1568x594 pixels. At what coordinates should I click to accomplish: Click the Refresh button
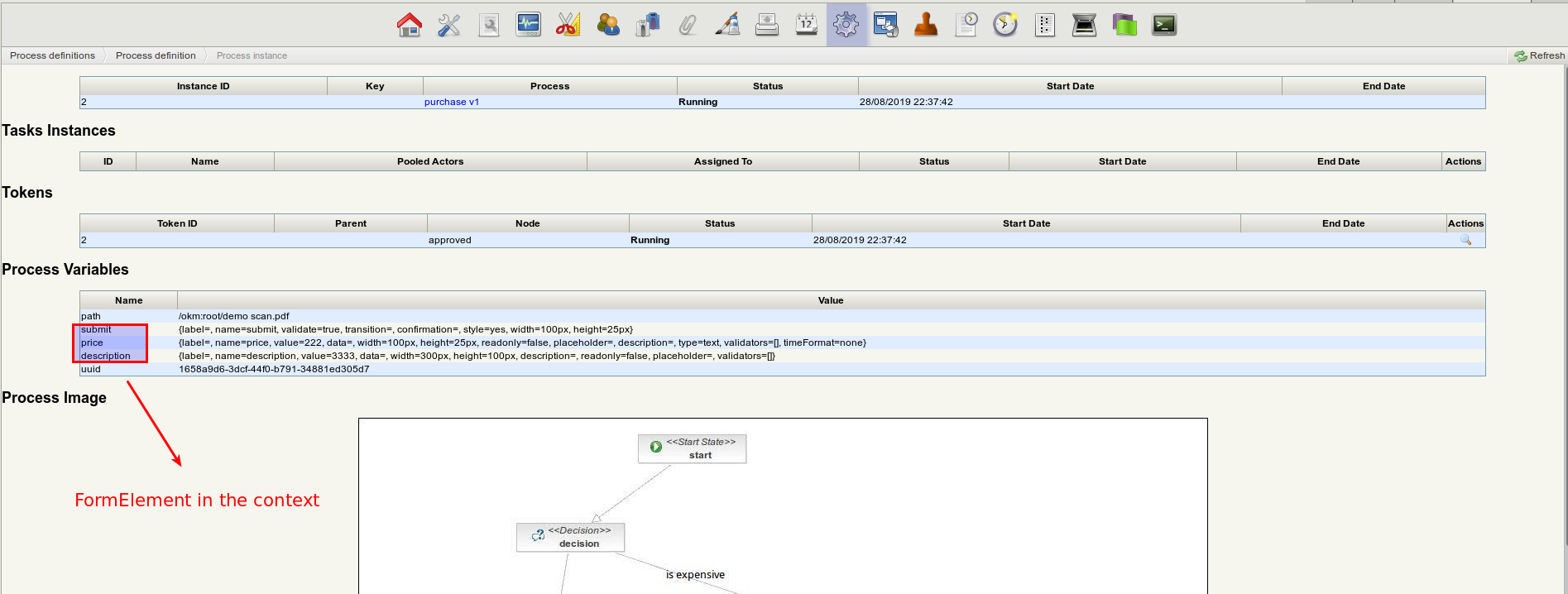coord(1539,55)
